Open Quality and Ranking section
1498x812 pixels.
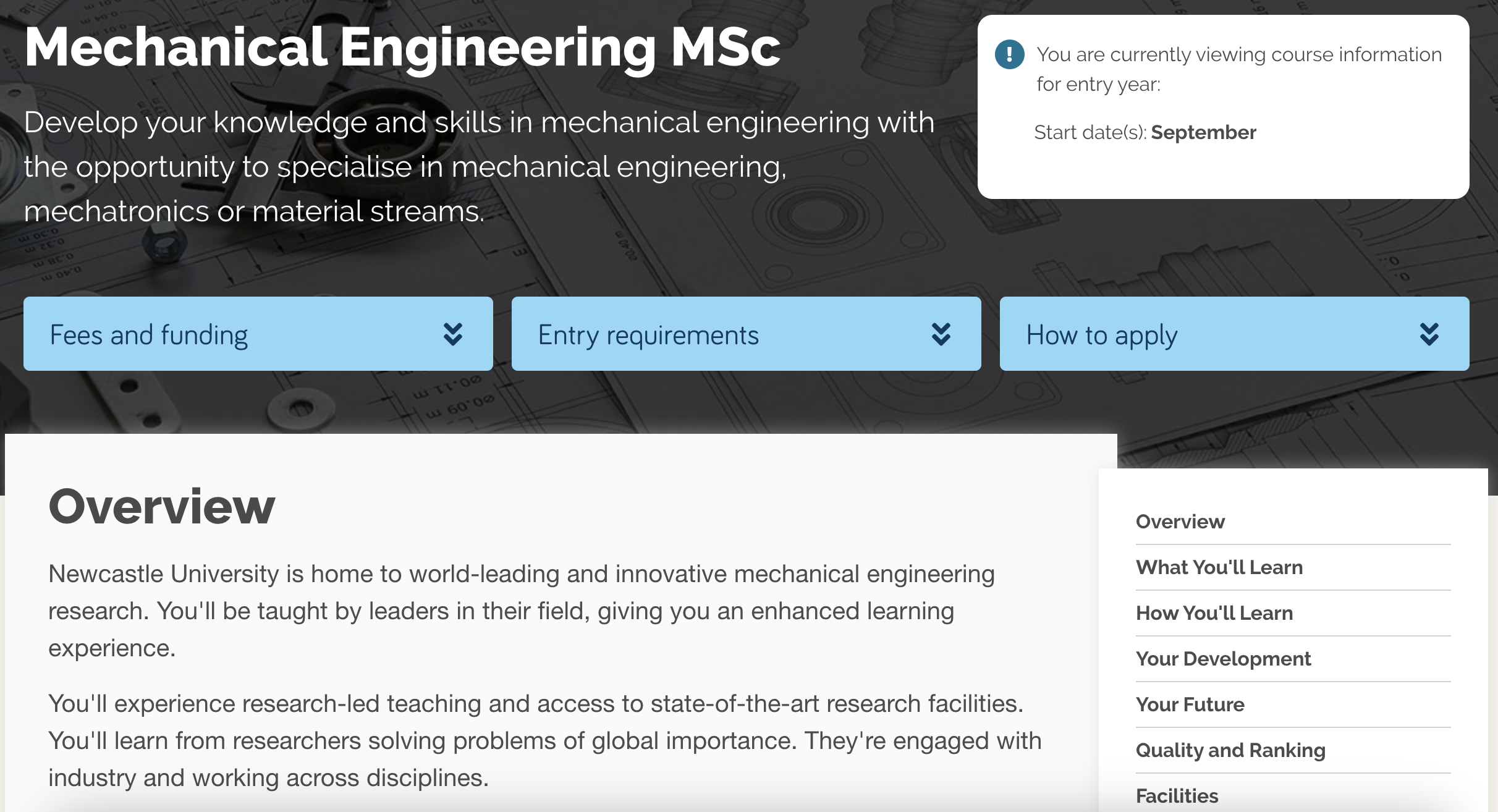coord(1230,750)
